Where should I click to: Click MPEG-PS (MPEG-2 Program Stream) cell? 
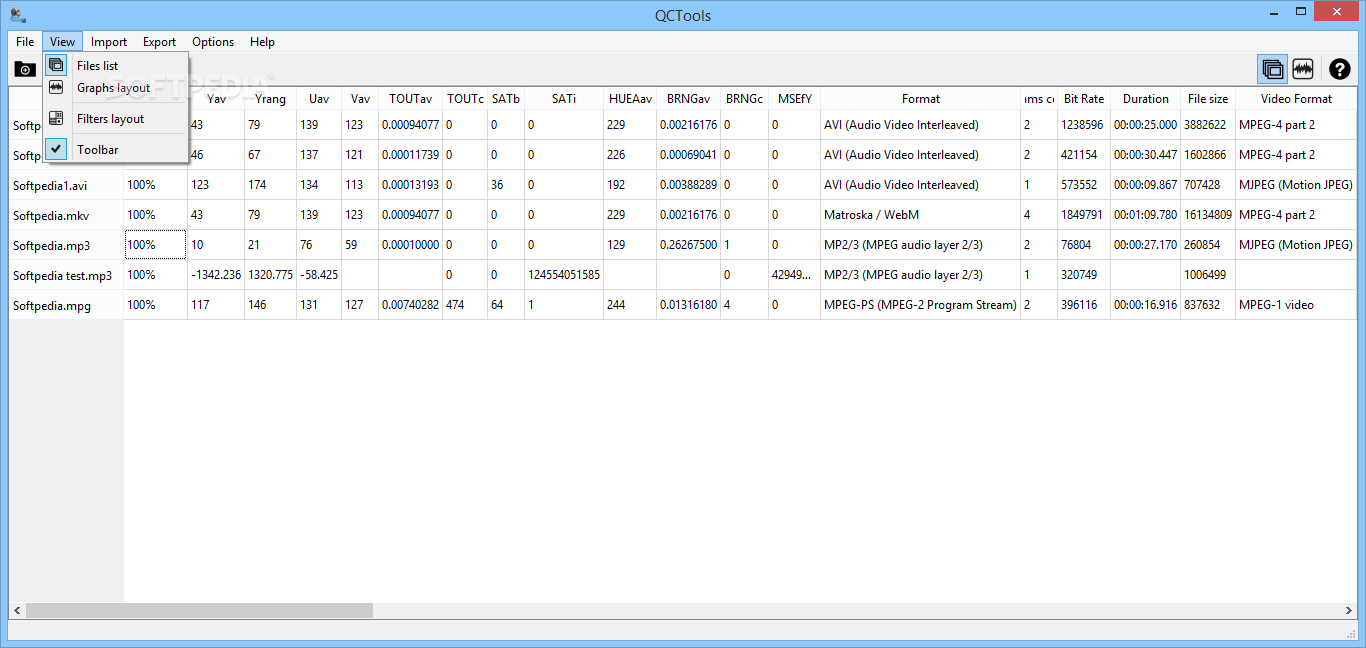tap(920, 305)
